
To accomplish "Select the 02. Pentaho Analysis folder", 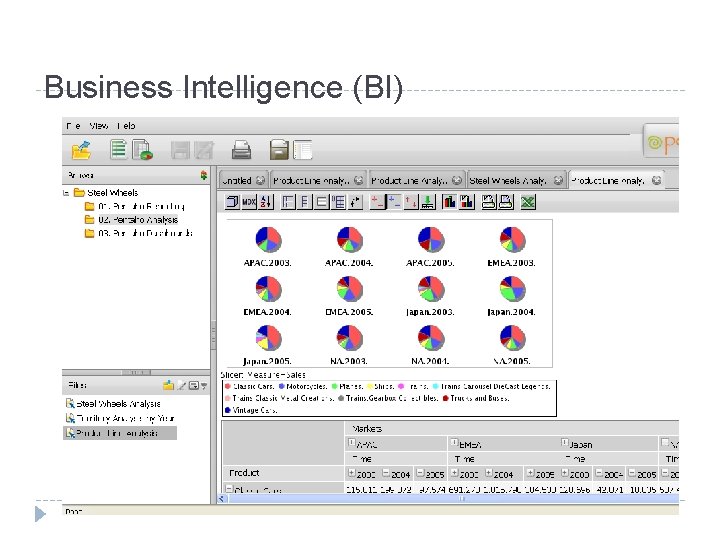I will coord(132,219).
